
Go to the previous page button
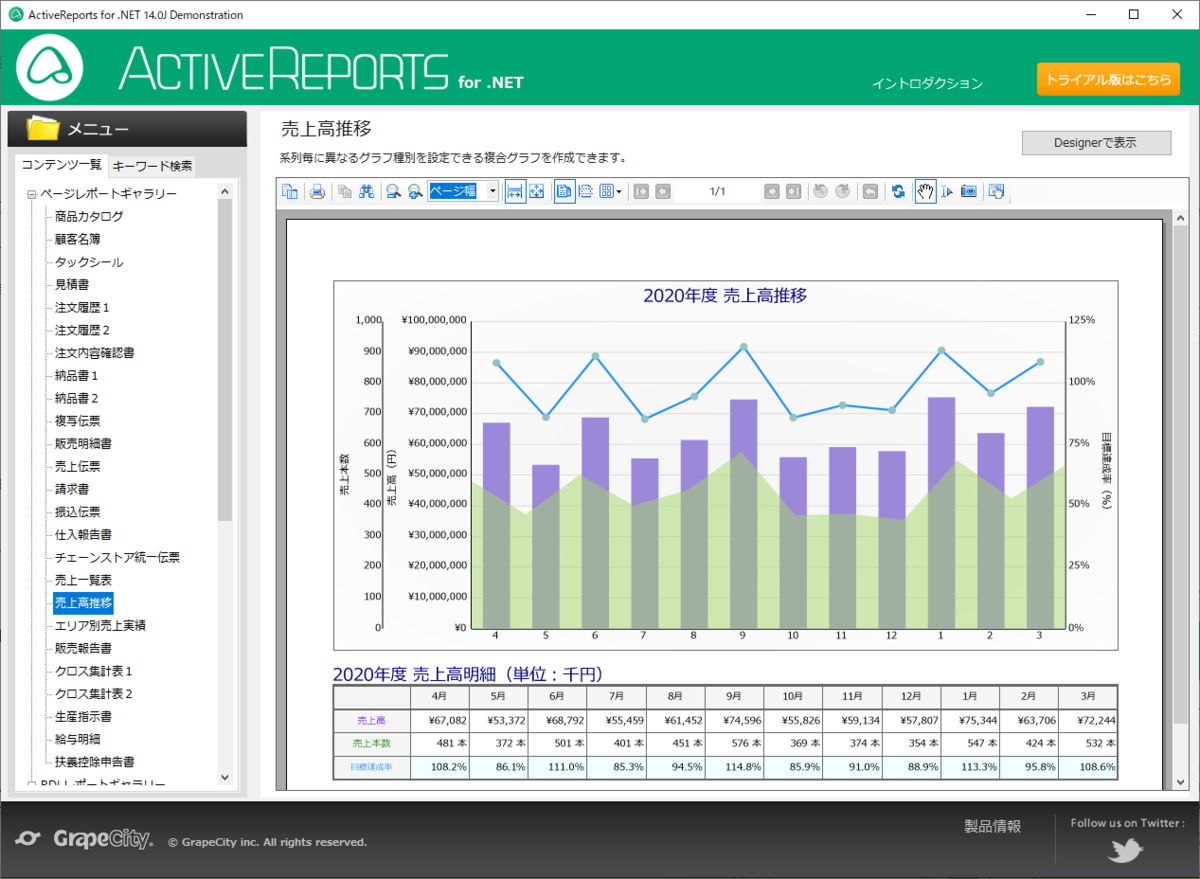click(662, 191)
